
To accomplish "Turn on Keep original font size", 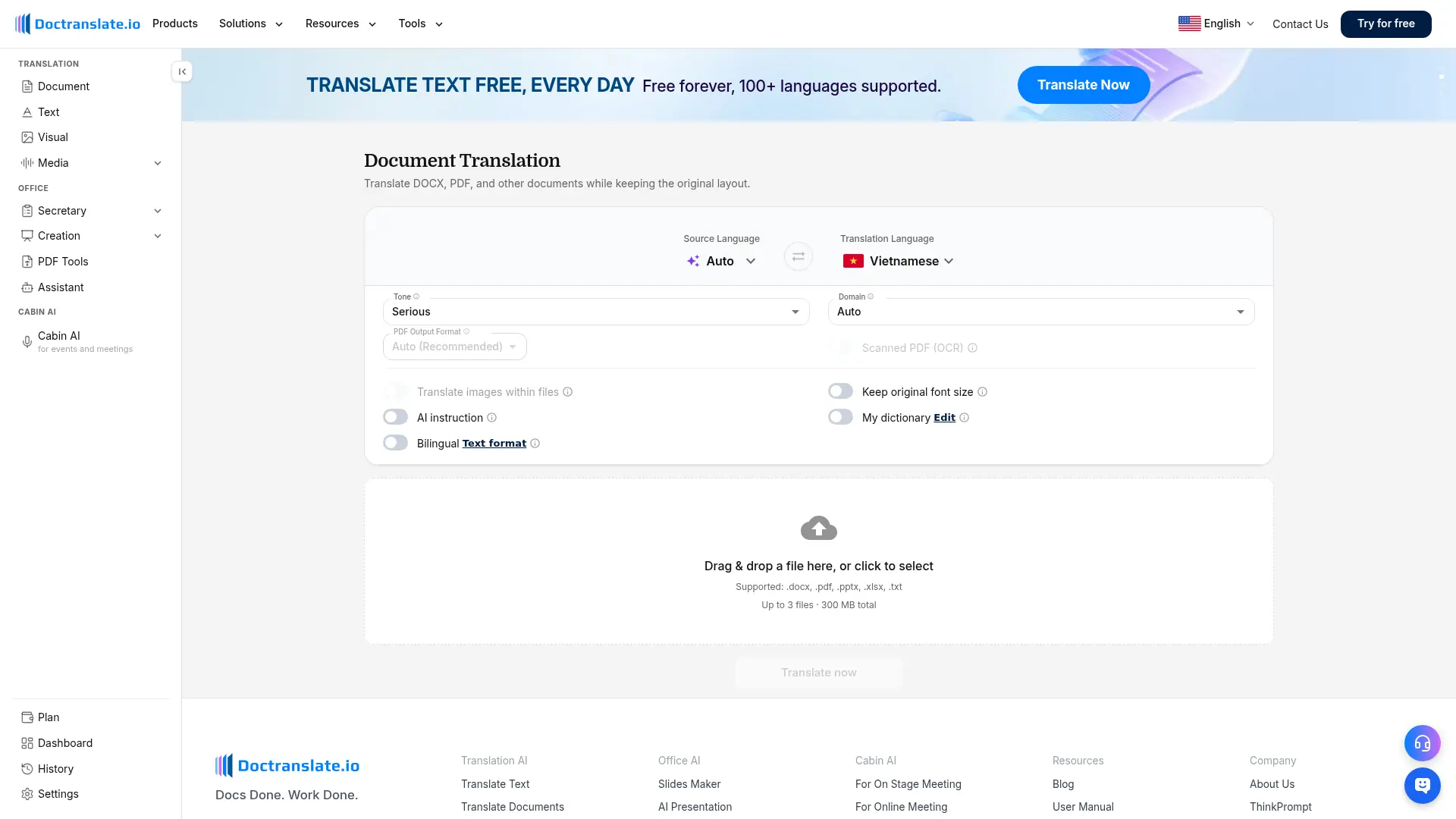I will click(x=840, y=391).
